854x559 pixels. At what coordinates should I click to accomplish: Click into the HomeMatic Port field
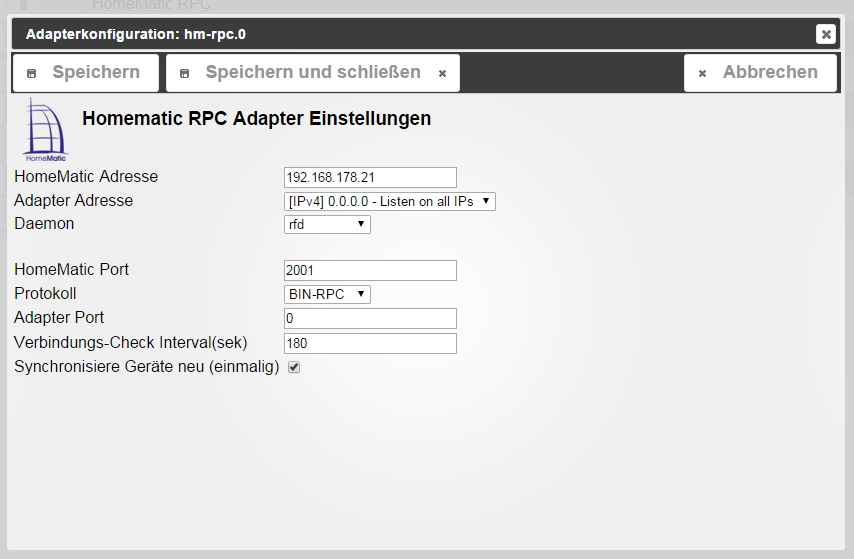point(370,270)
